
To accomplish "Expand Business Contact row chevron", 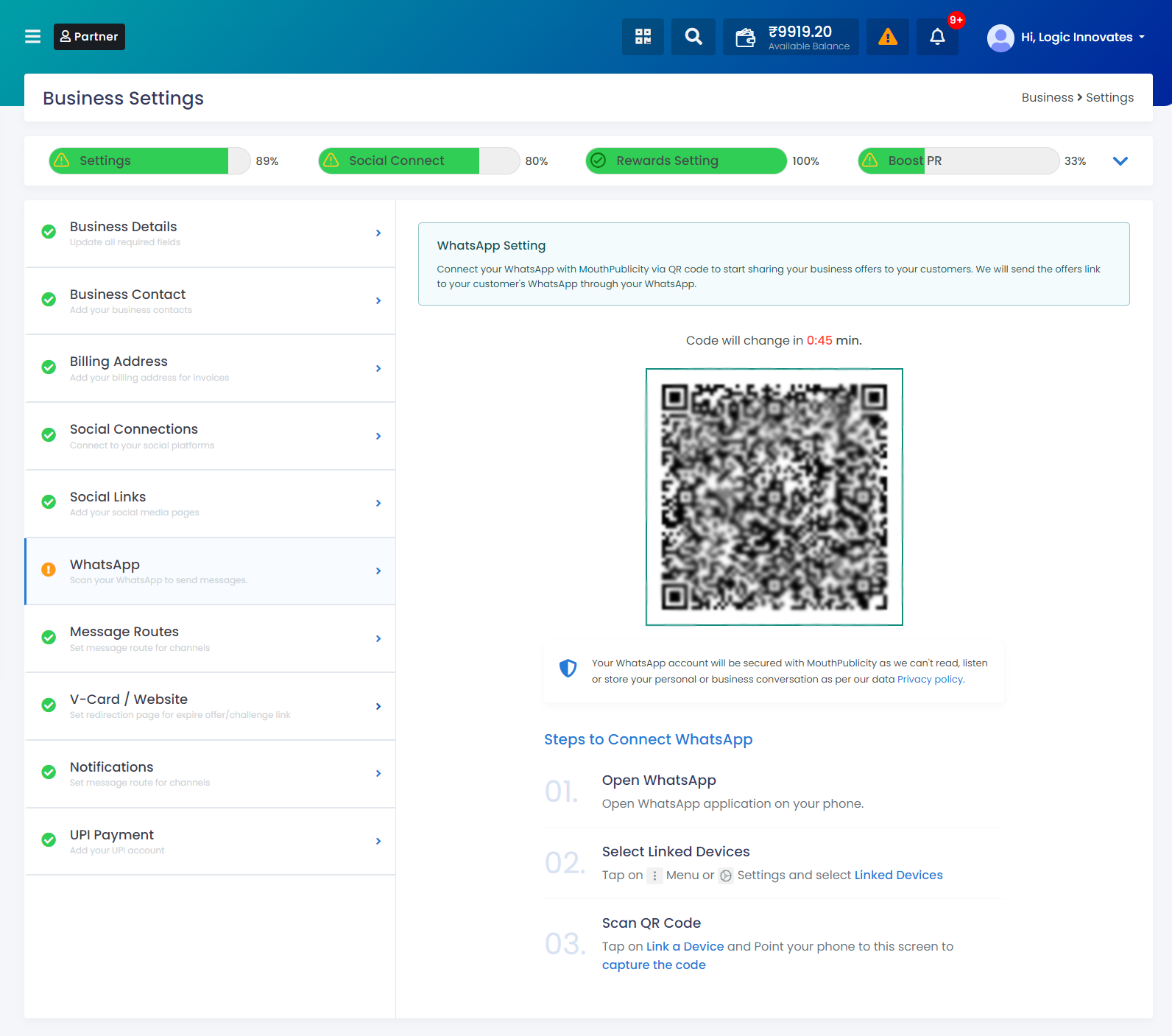I will pyautogui.click(x=378, y=301).
